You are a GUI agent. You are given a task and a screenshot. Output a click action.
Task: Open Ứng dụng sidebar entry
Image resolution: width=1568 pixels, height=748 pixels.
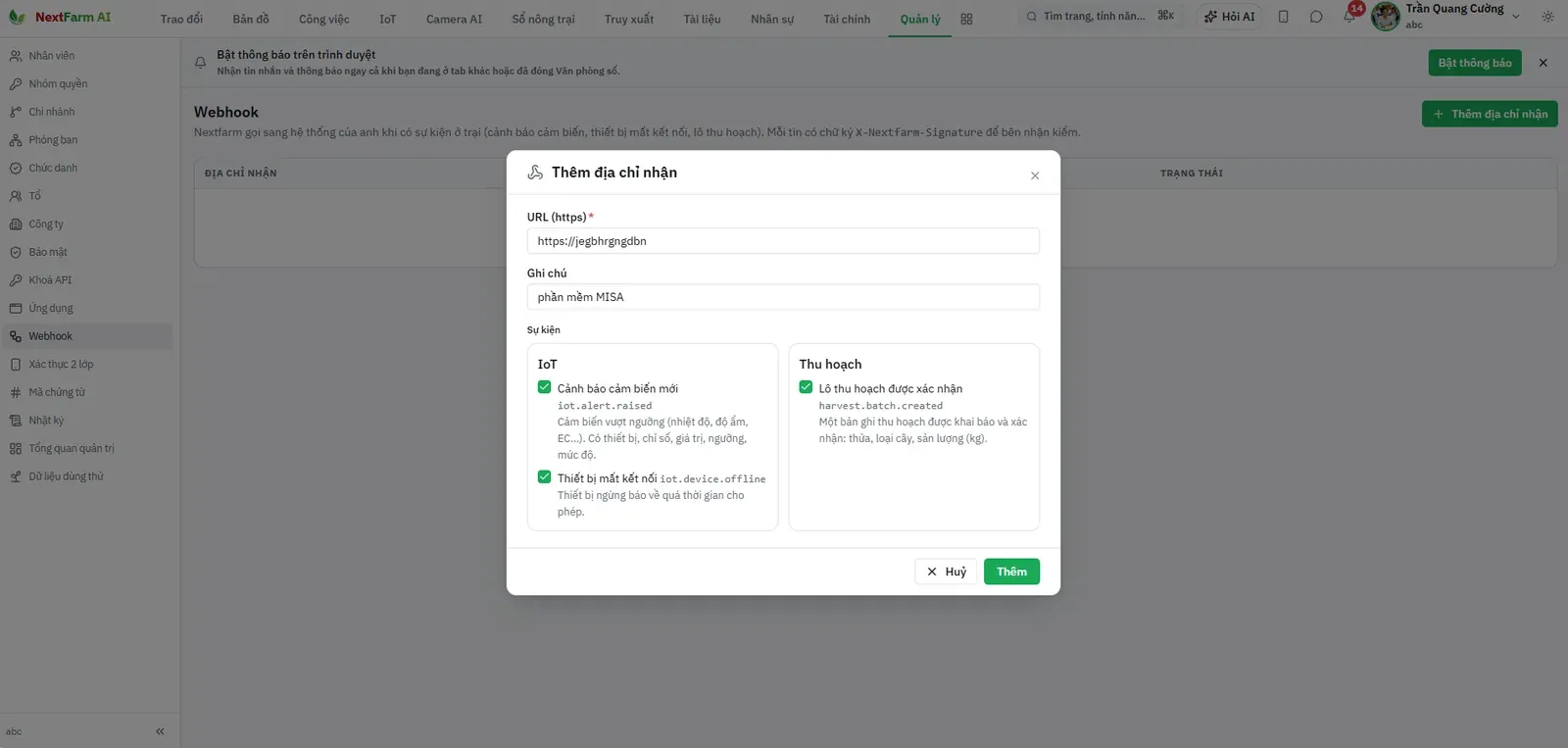click(88, 309)
